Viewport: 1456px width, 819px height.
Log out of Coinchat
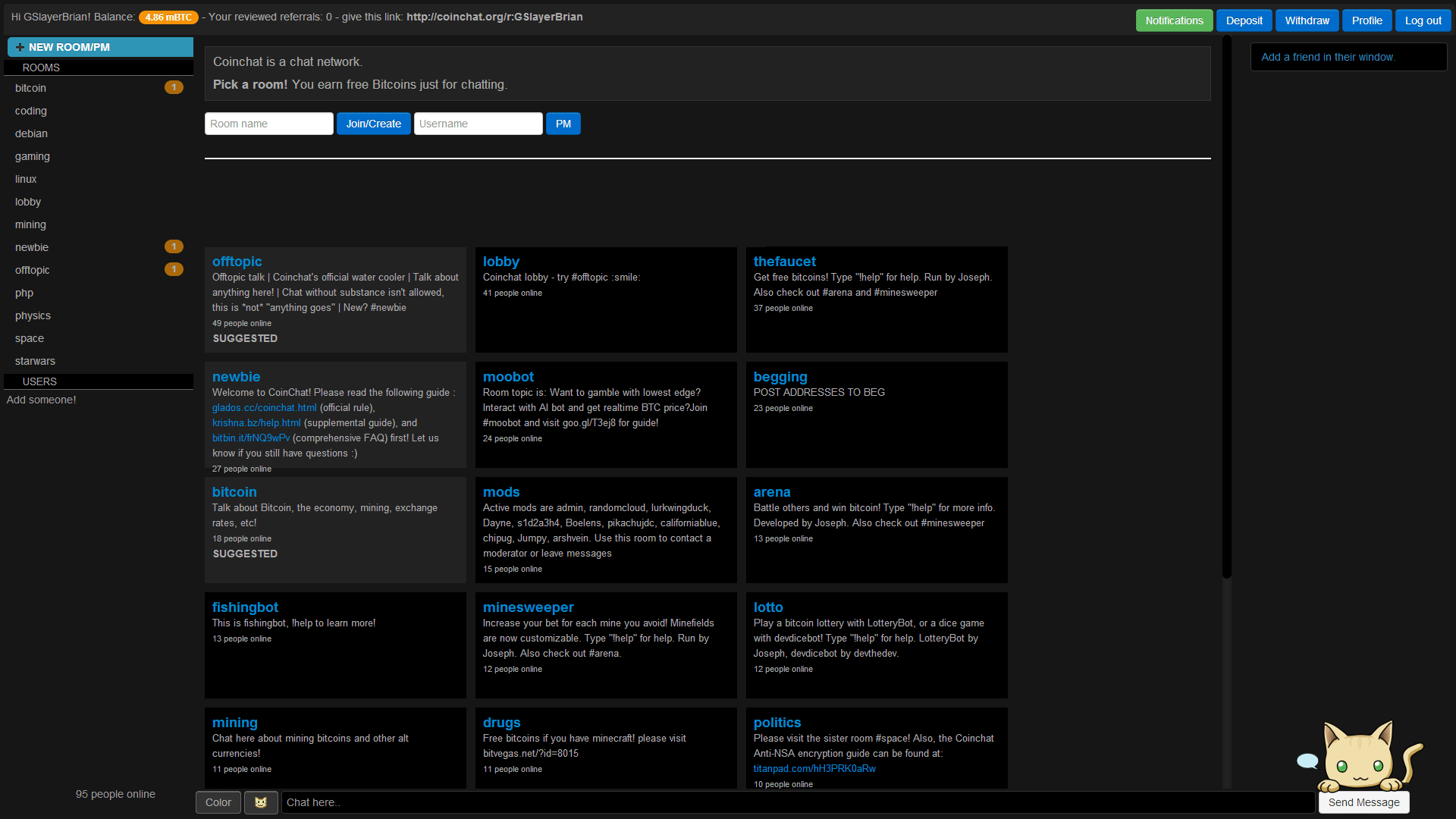(1423, 20)
